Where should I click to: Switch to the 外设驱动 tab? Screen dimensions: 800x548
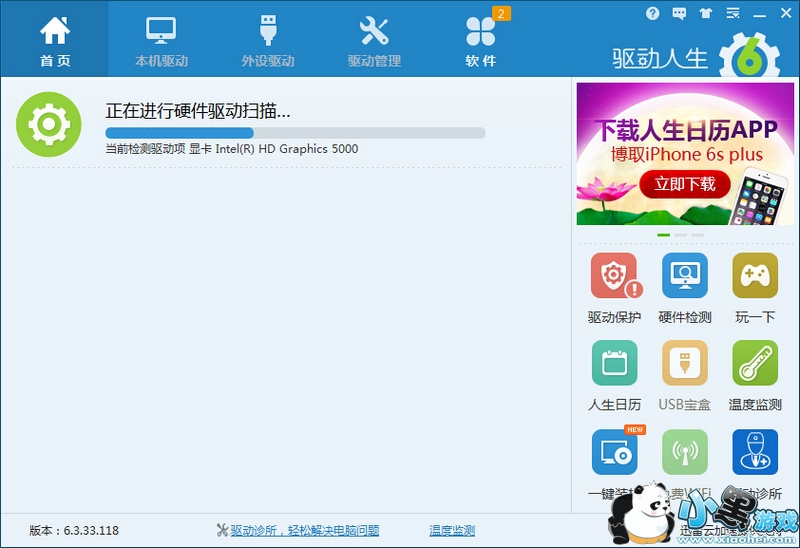[x=268, y=39]
